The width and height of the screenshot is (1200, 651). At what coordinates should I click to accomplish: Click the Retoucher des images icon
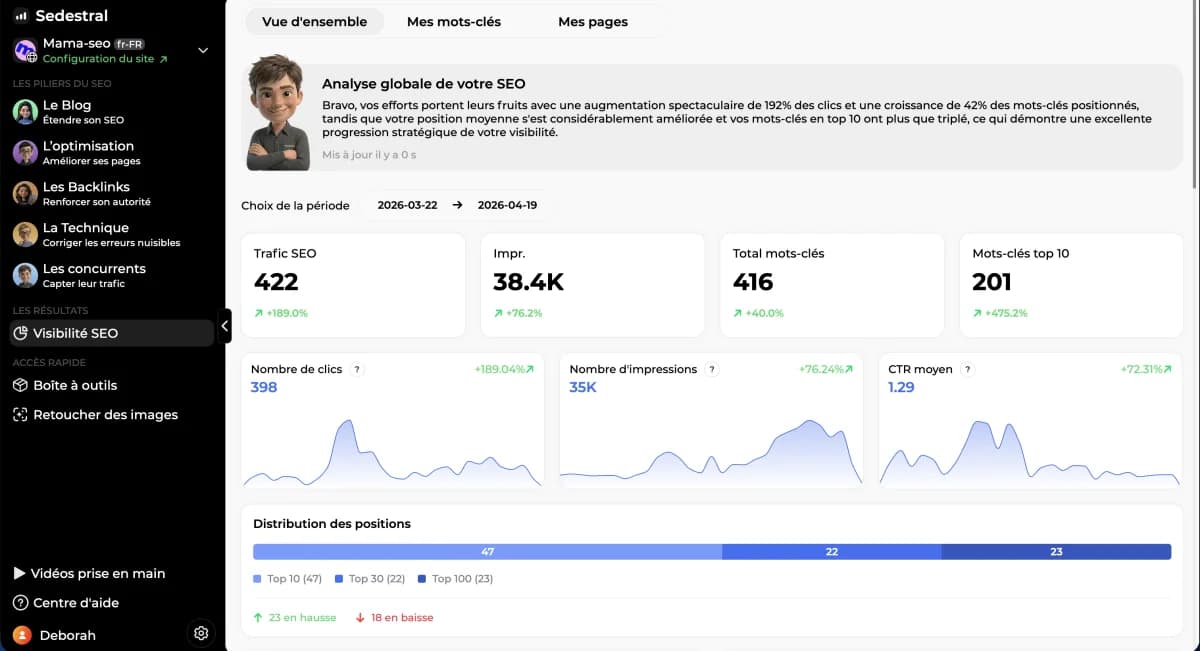pos(21,414)
